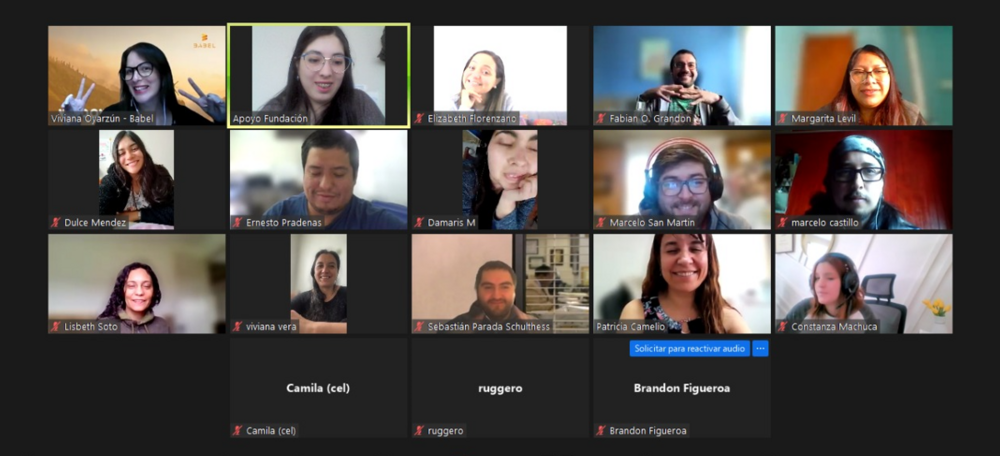Click muted mic icon beside ruggero label

pyautogui.click(x=419, y=430)
